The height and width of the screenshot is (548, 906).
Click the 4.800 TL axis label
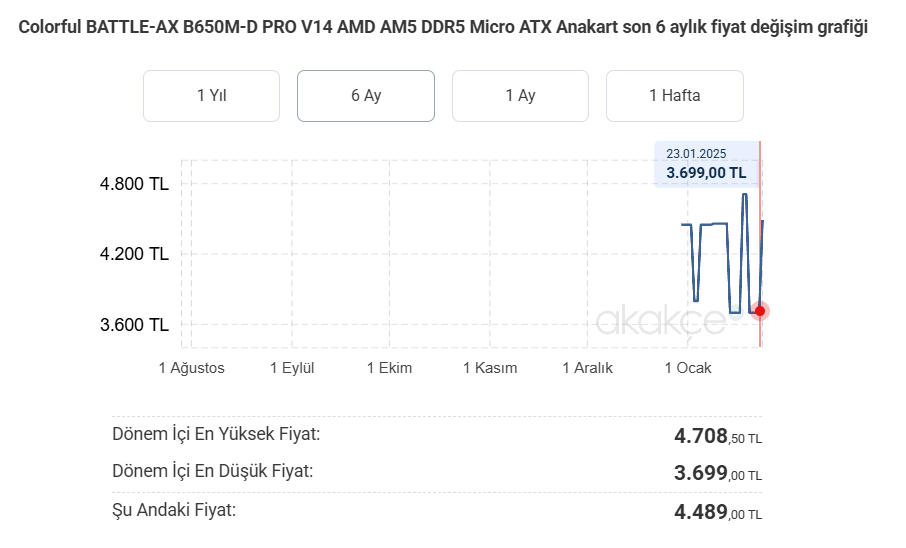pos(134,184)
